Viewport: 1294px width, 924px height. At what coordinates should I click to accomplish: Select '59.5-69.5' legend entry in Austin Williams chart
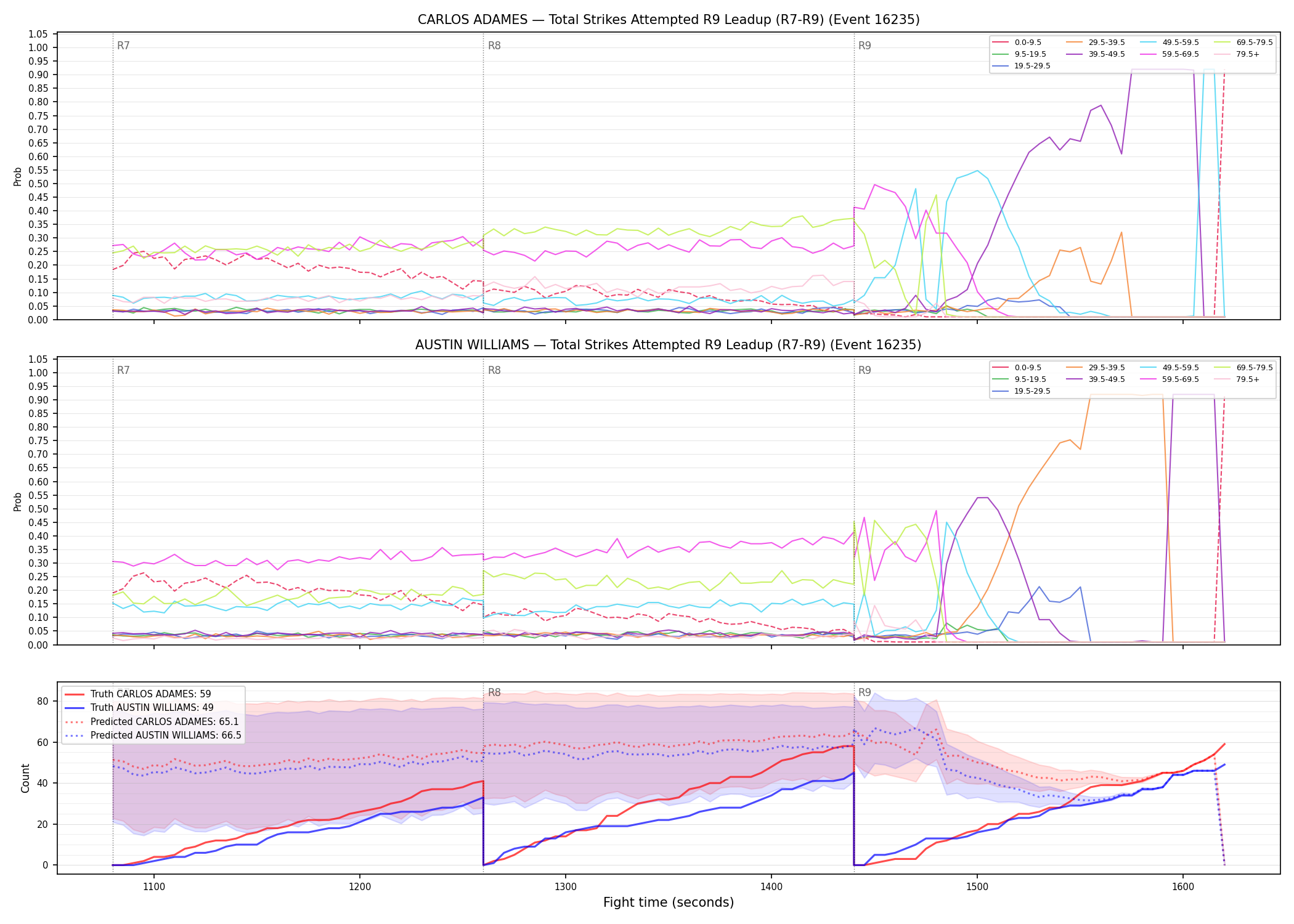[1170, 379]
